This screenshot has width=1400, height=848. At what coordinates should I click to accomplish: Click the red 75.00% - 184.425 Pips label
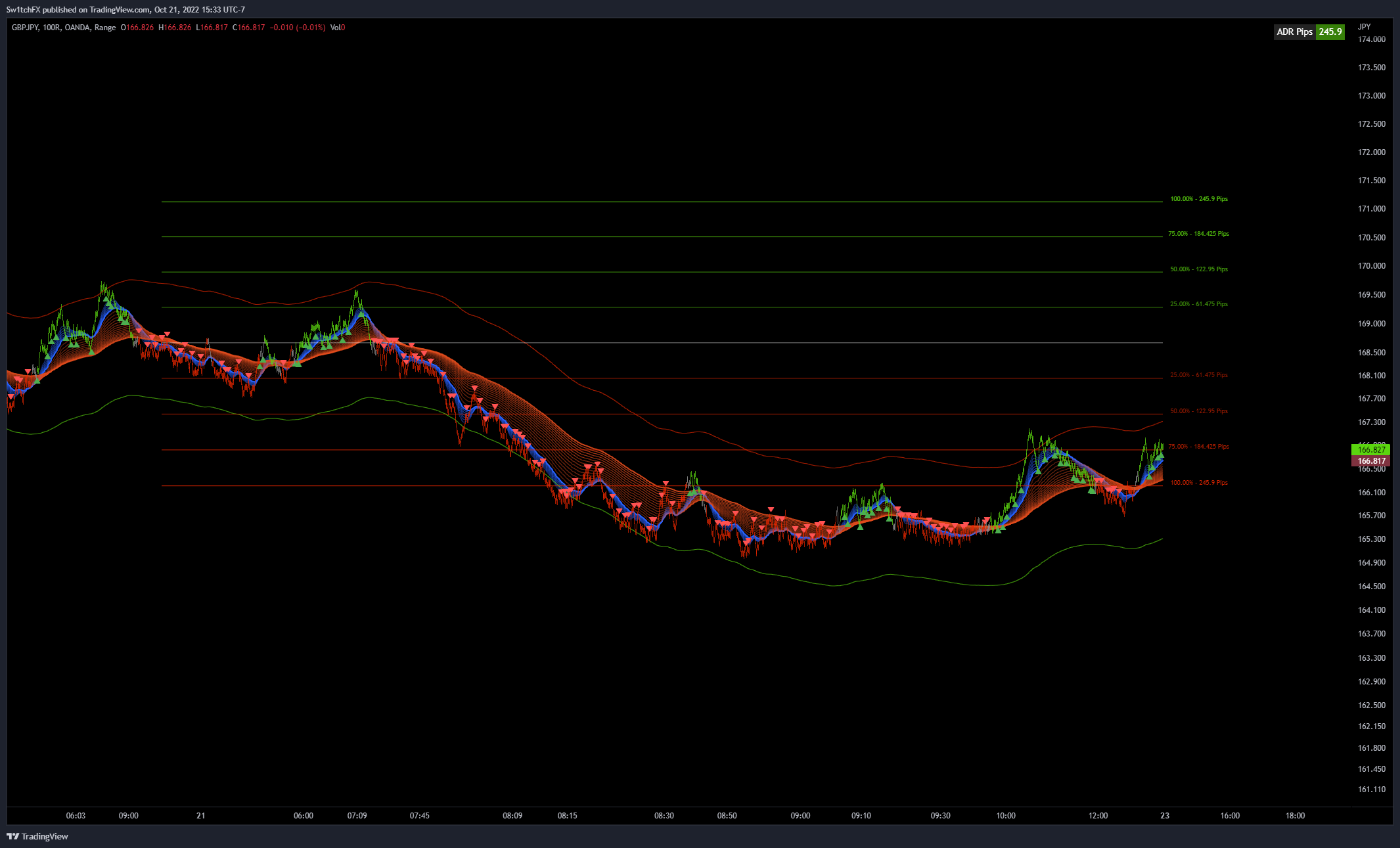(x=1198, y=447)
